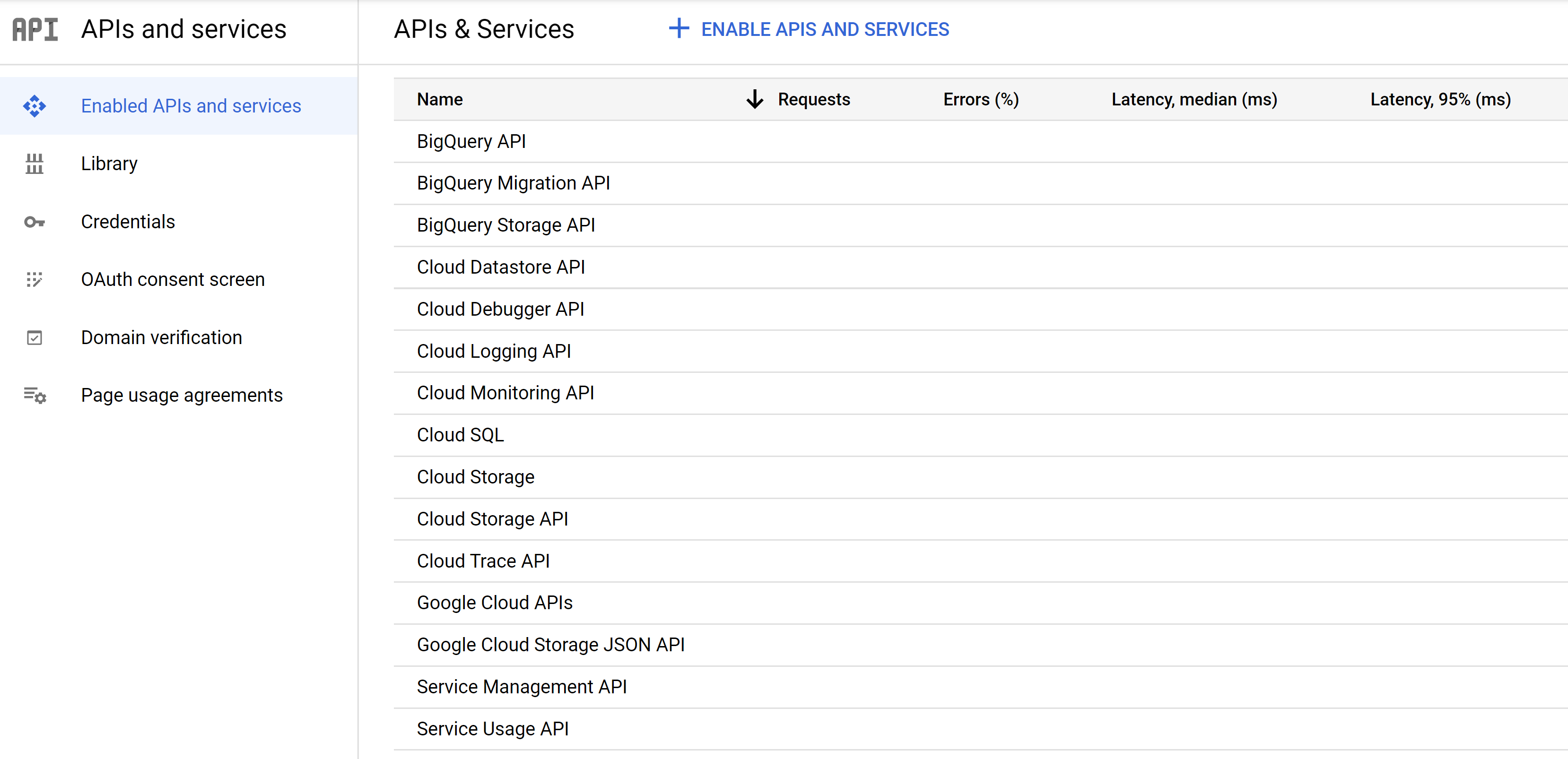Select the Cloud Storage API row

click(492, 518)
